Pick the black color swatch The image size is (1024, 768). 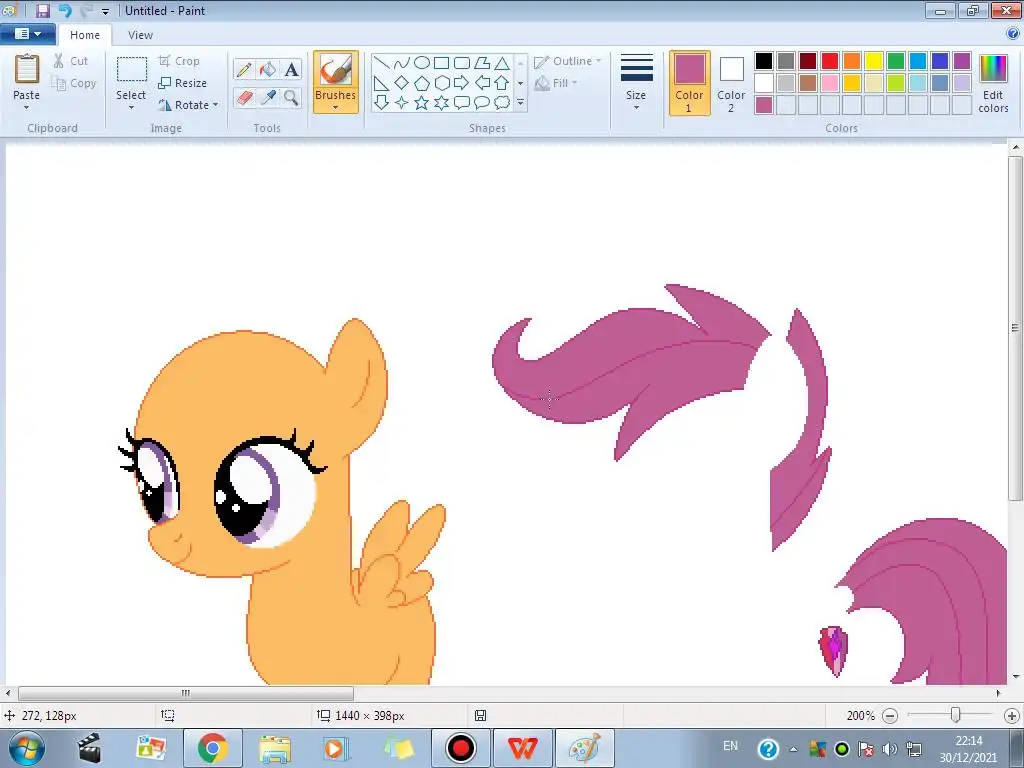pos(764,61)
